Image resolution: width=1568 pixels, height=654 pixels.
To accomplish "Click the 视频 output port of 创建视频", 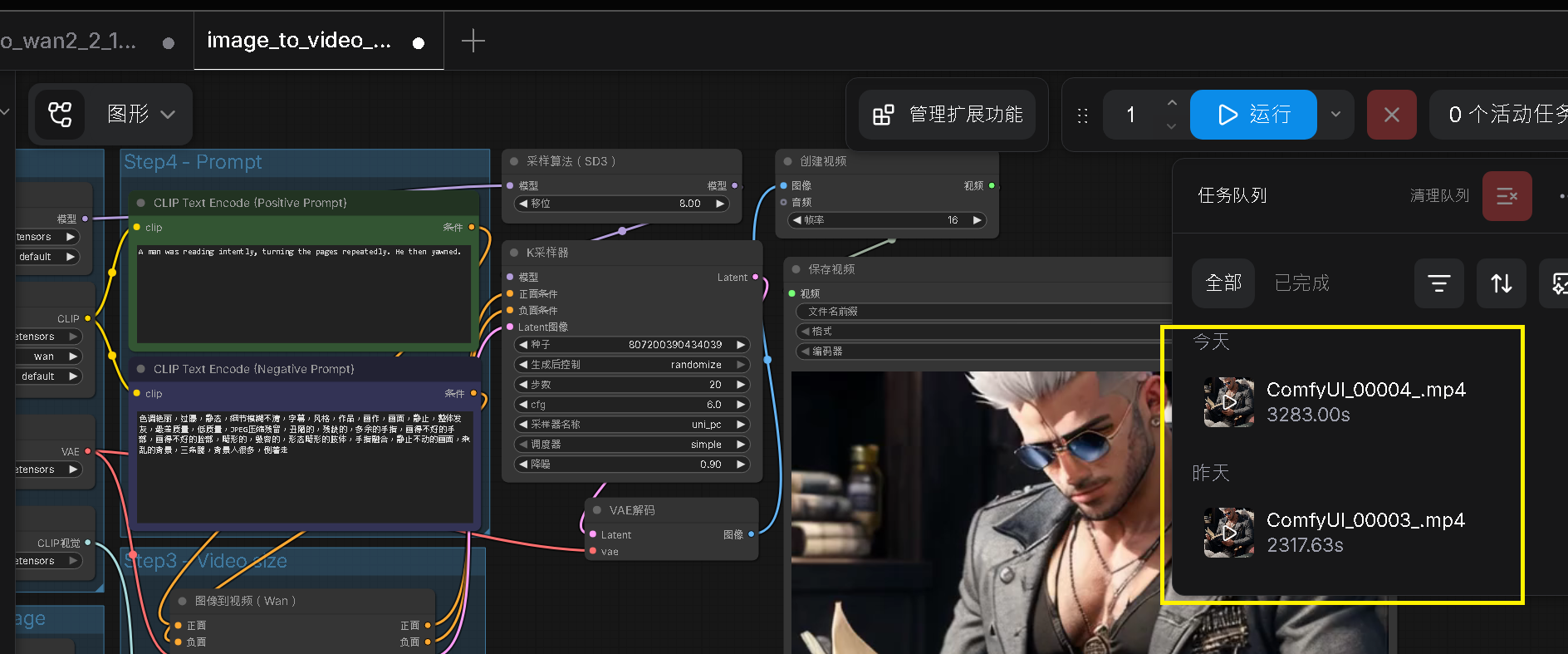I will 992,185.
